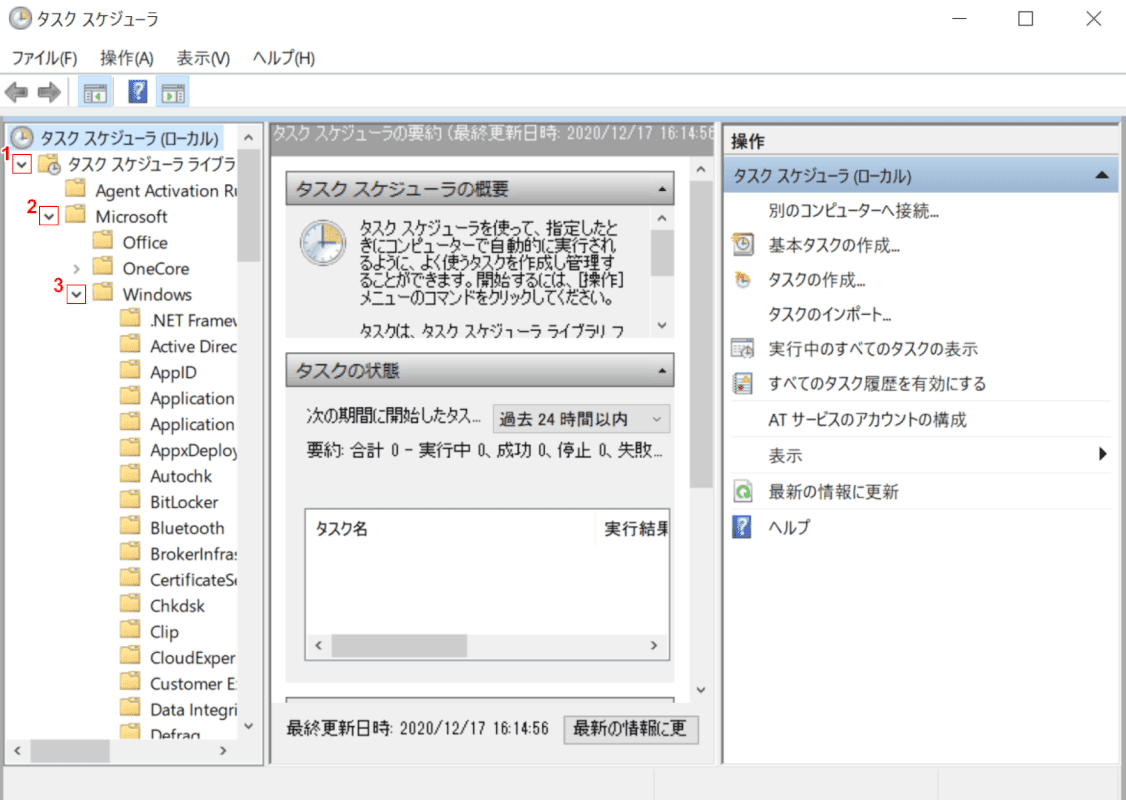1126x800 pixels.
Task: Click the すべてのタスク履歴を有効にする icon
Action: [x=743, y=383]
